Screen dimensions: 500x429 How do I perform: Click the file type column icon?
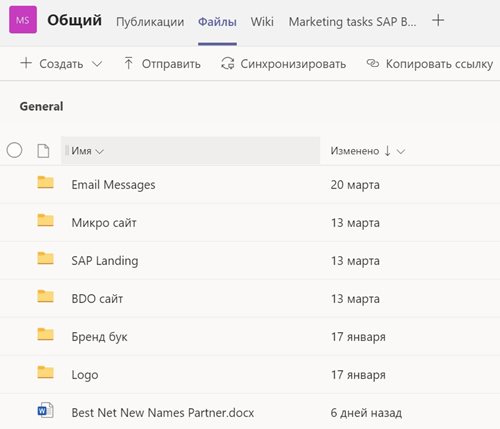43,151
